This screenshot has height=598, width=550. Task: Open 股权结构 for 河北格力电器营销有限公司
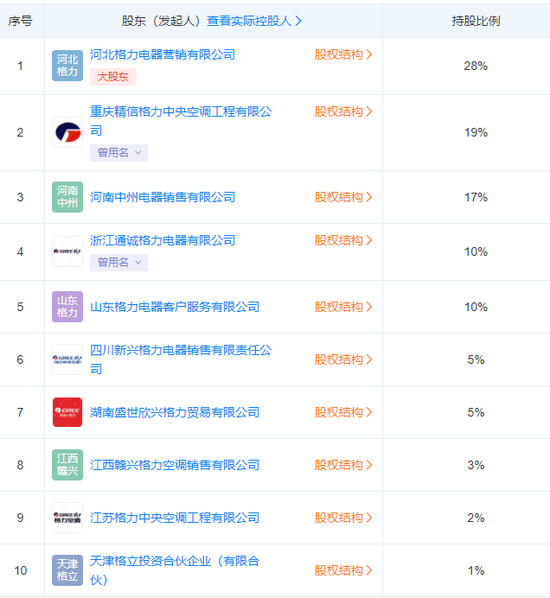[343, 55]
